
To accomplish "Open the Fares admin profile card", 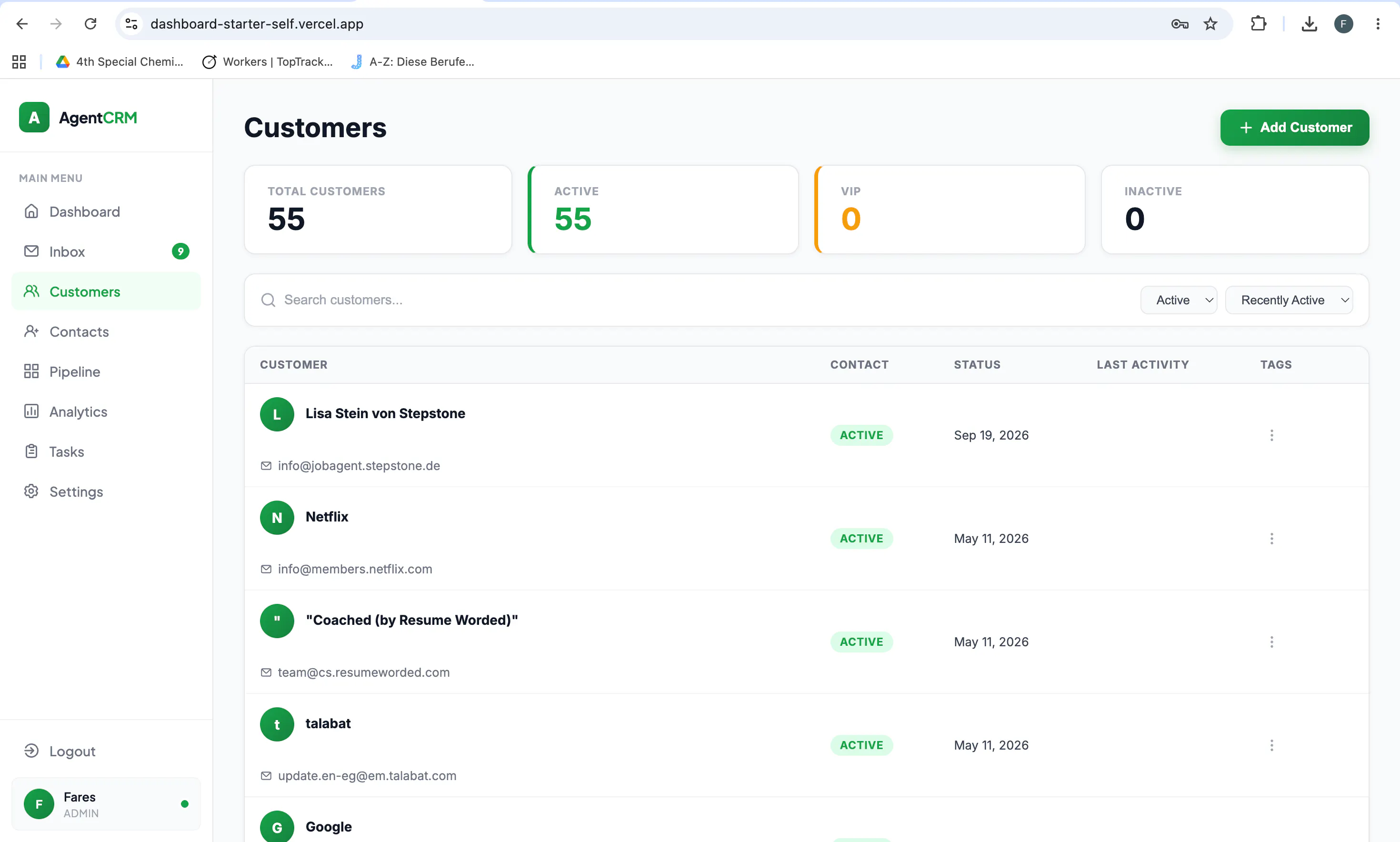I will click(106, 804).
